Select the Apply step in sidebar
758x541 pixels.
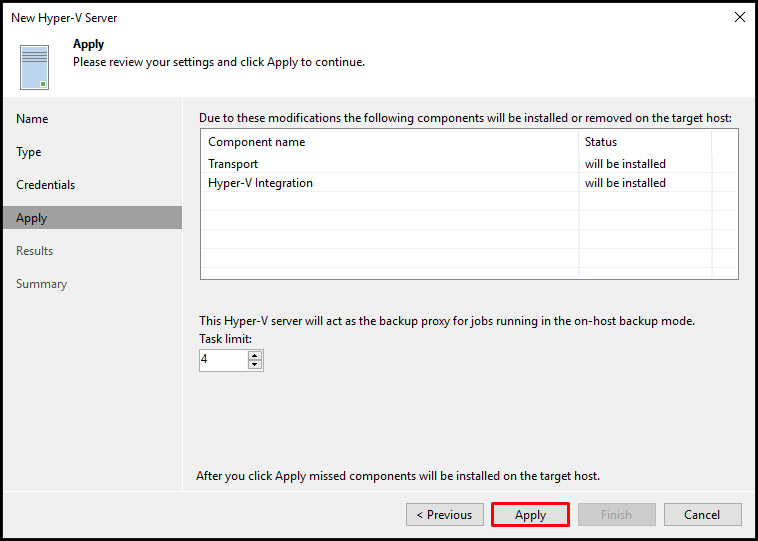[92, 218]
